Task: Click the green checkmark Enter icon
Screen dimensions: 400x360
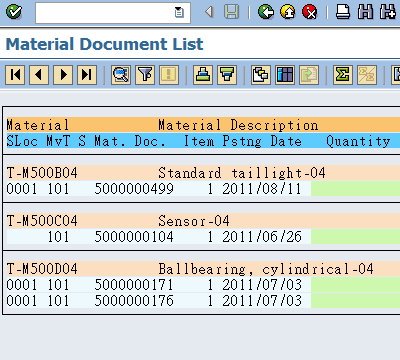Action: [14, 12]
